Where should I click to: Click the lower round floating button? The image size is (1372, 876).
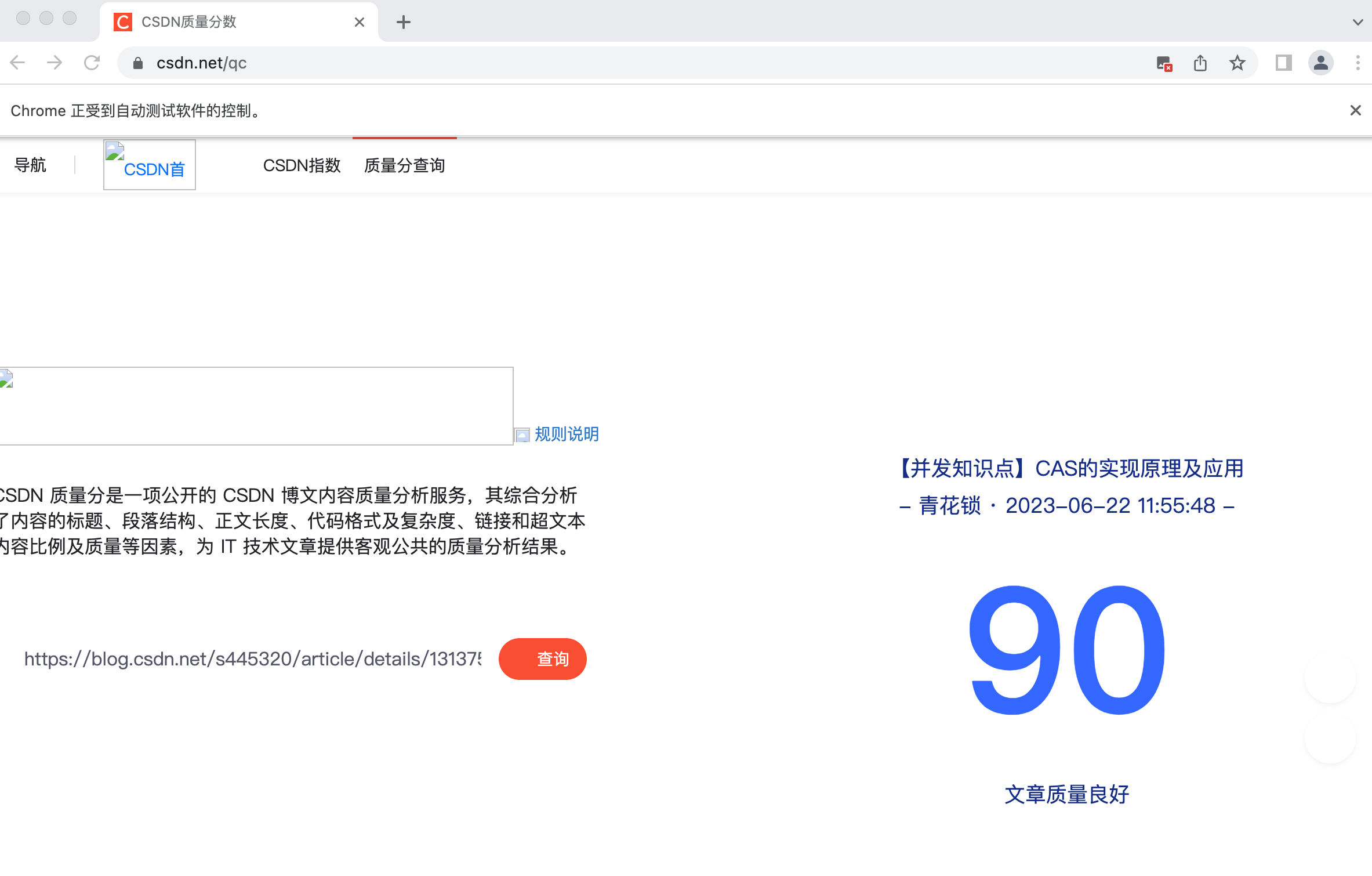[1330, 738]
